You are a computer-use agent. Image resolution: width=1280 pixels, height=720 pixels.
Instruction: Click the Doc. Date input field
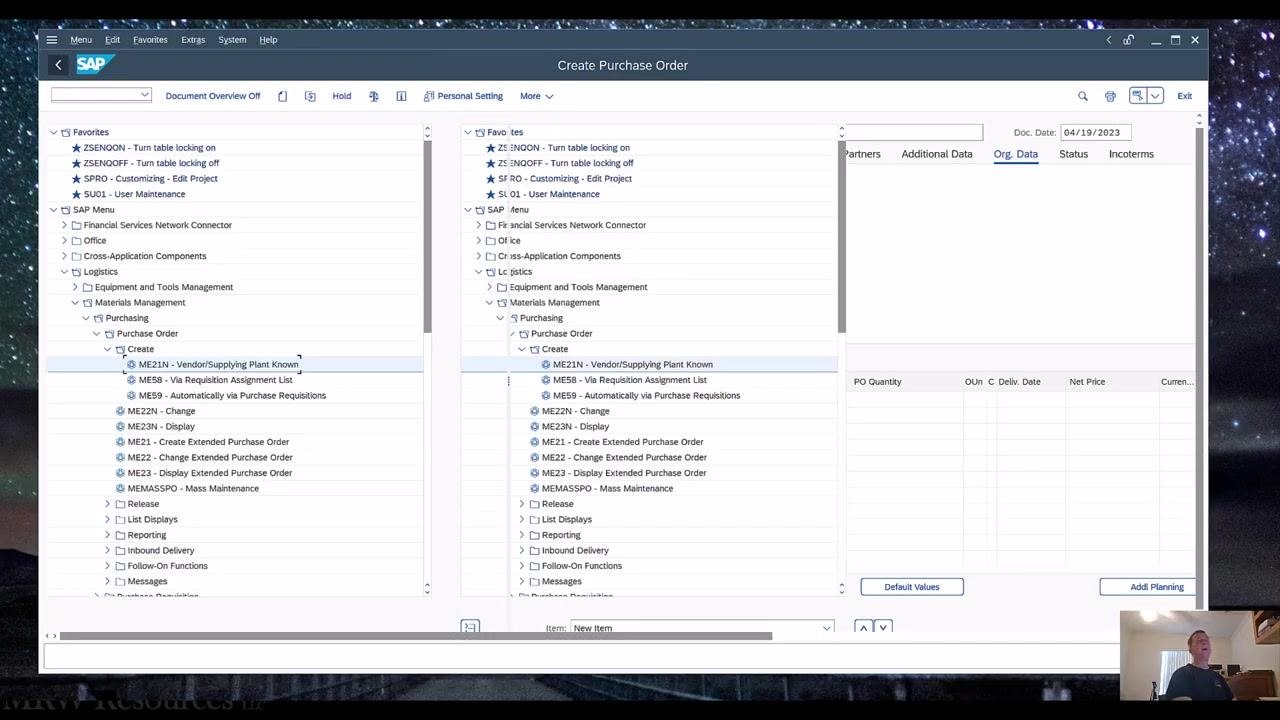pos(1096,132)
